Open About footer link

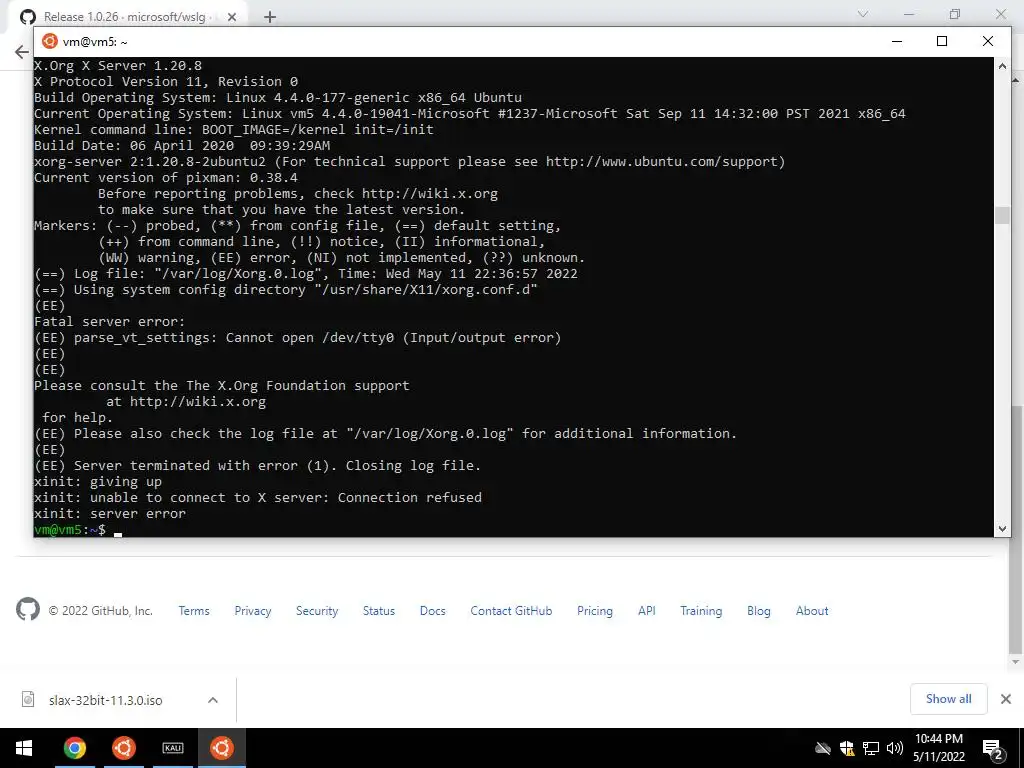pos(812,611)
